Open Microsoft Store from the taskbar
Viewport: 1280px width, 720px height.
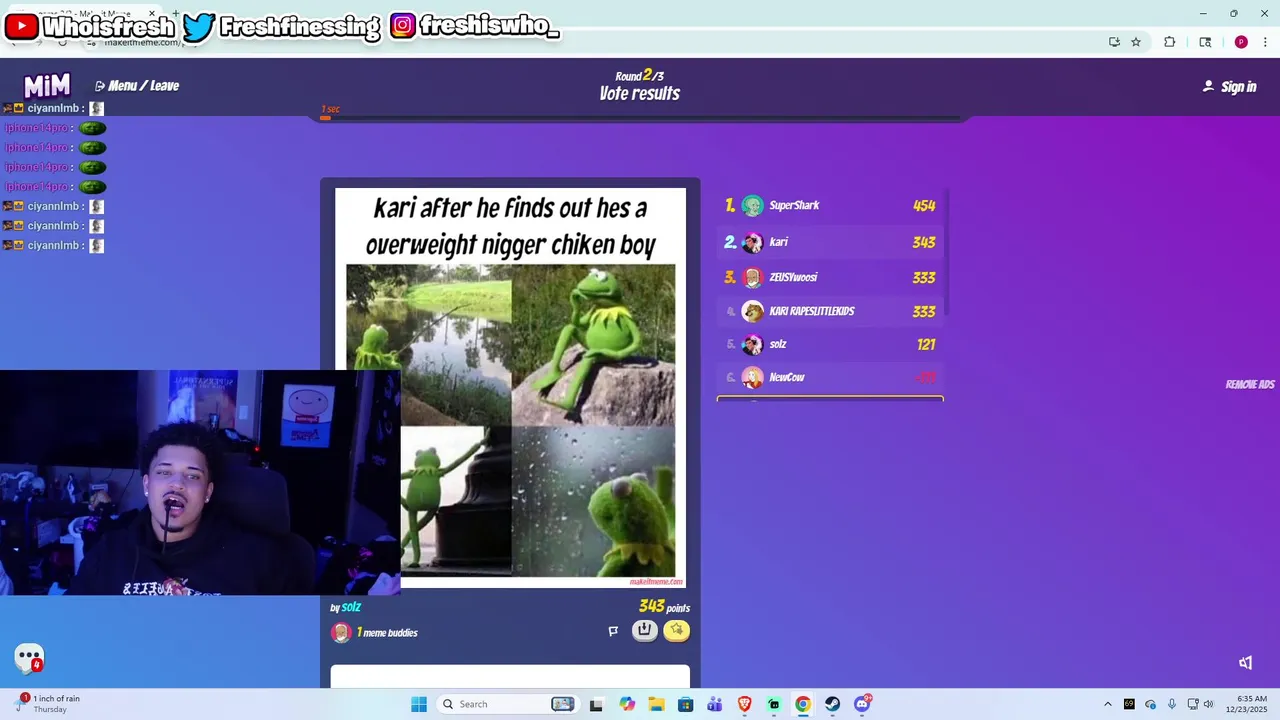[685, 704]
